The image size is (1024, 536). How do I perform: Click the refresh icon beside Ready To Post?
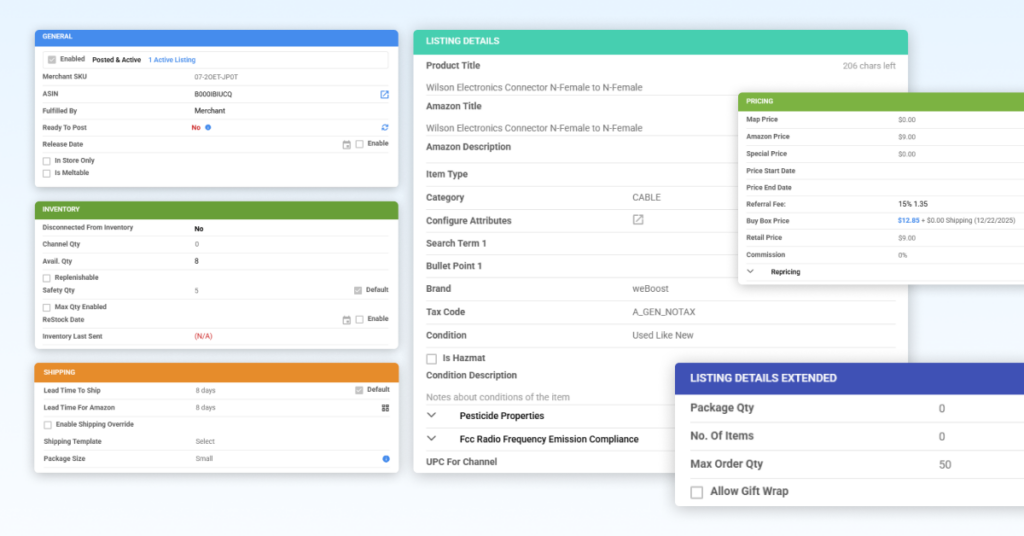click(385, 127)
